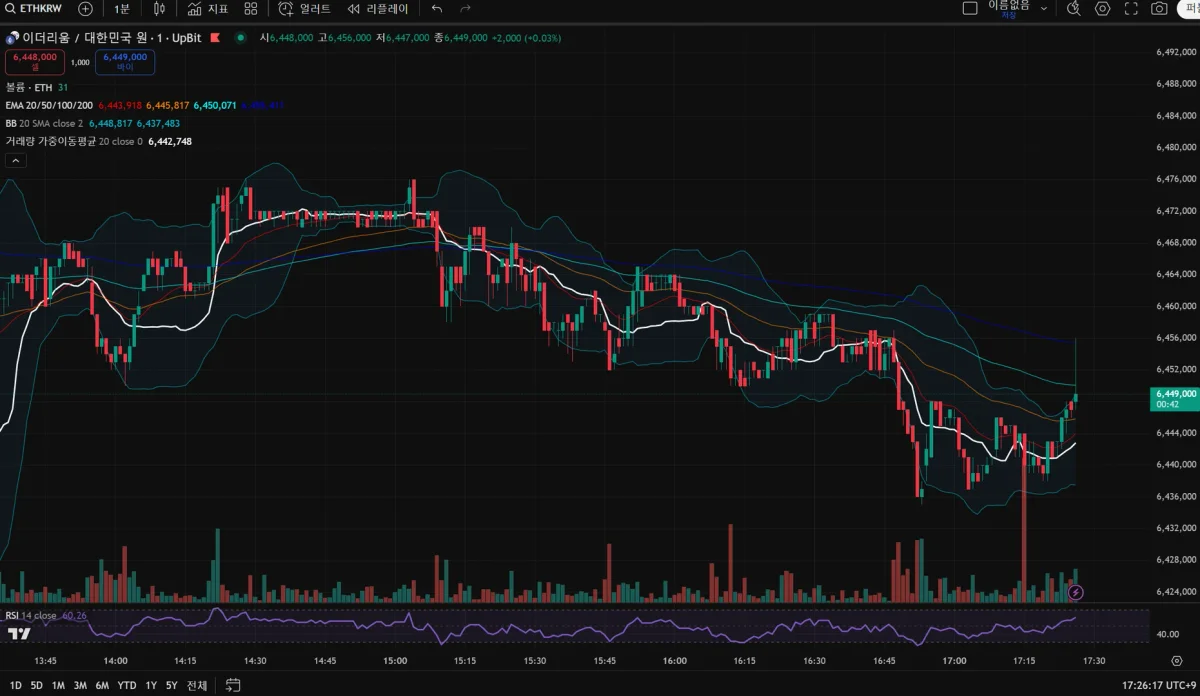Toggle fullscreen mode icon
This screenshot has height=696, width=1200.
[1131, 8]
